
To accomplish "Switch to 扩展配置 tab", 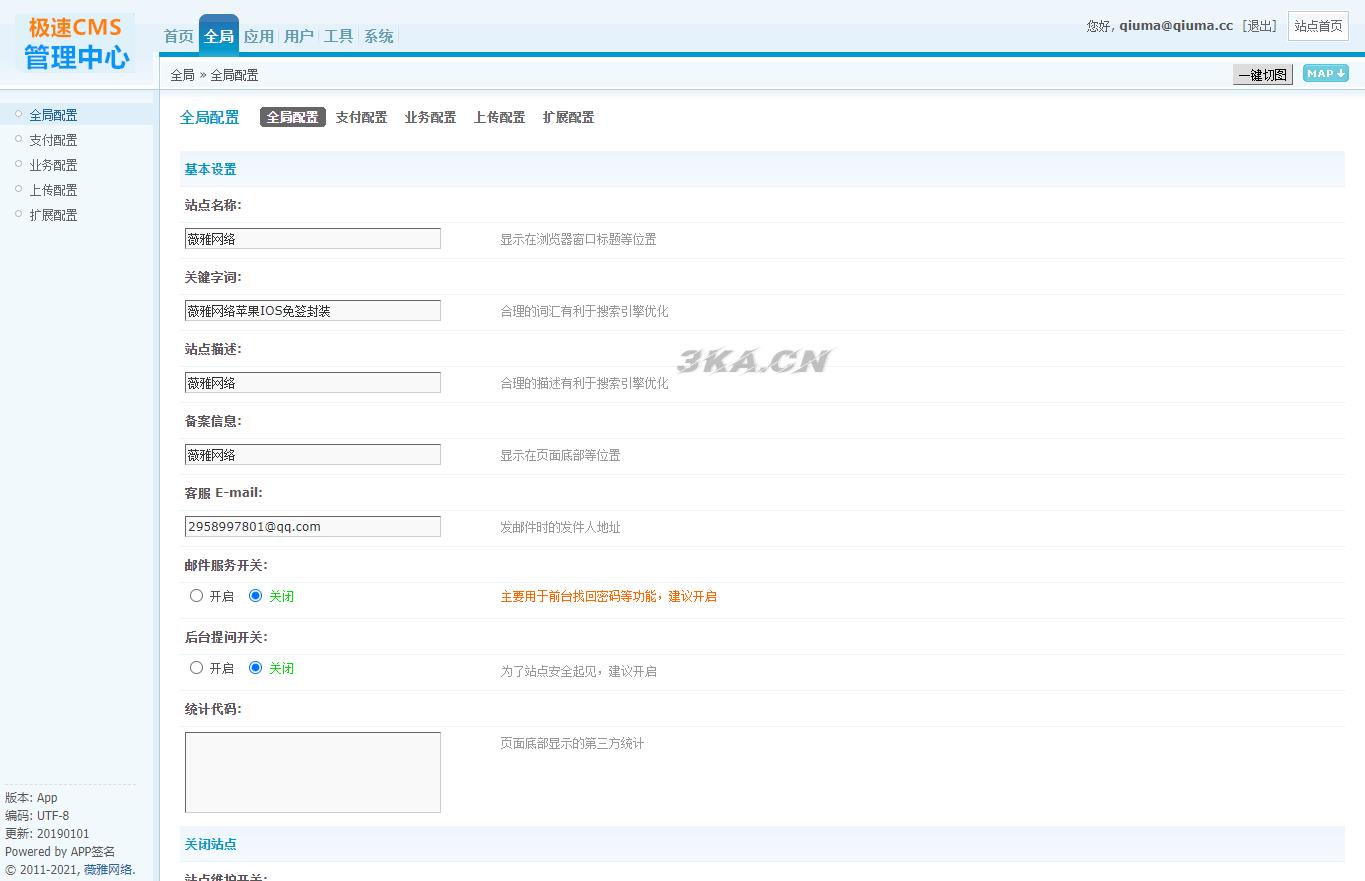I will tap(568, 117).
